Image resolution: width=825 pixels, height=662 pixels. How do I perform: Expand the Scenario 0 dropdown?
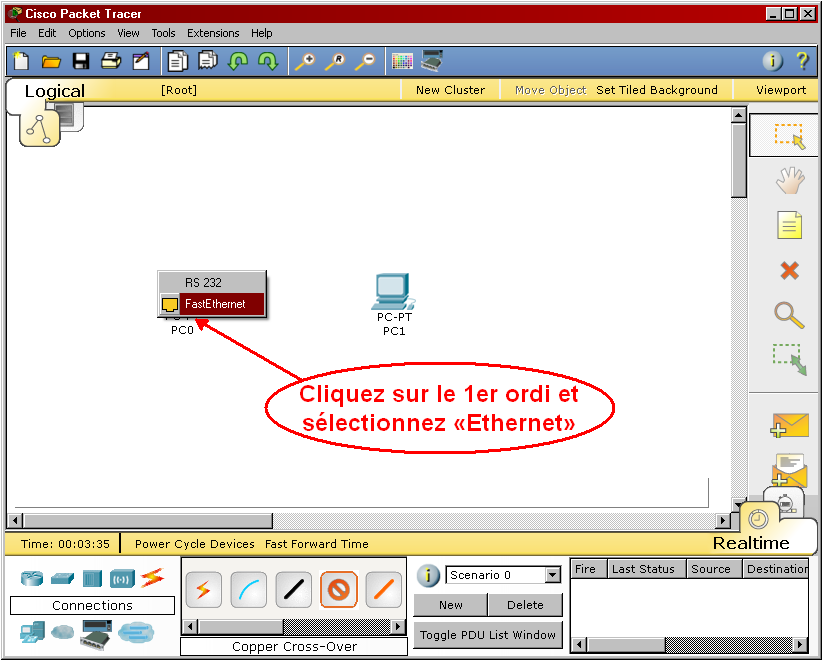553,575
